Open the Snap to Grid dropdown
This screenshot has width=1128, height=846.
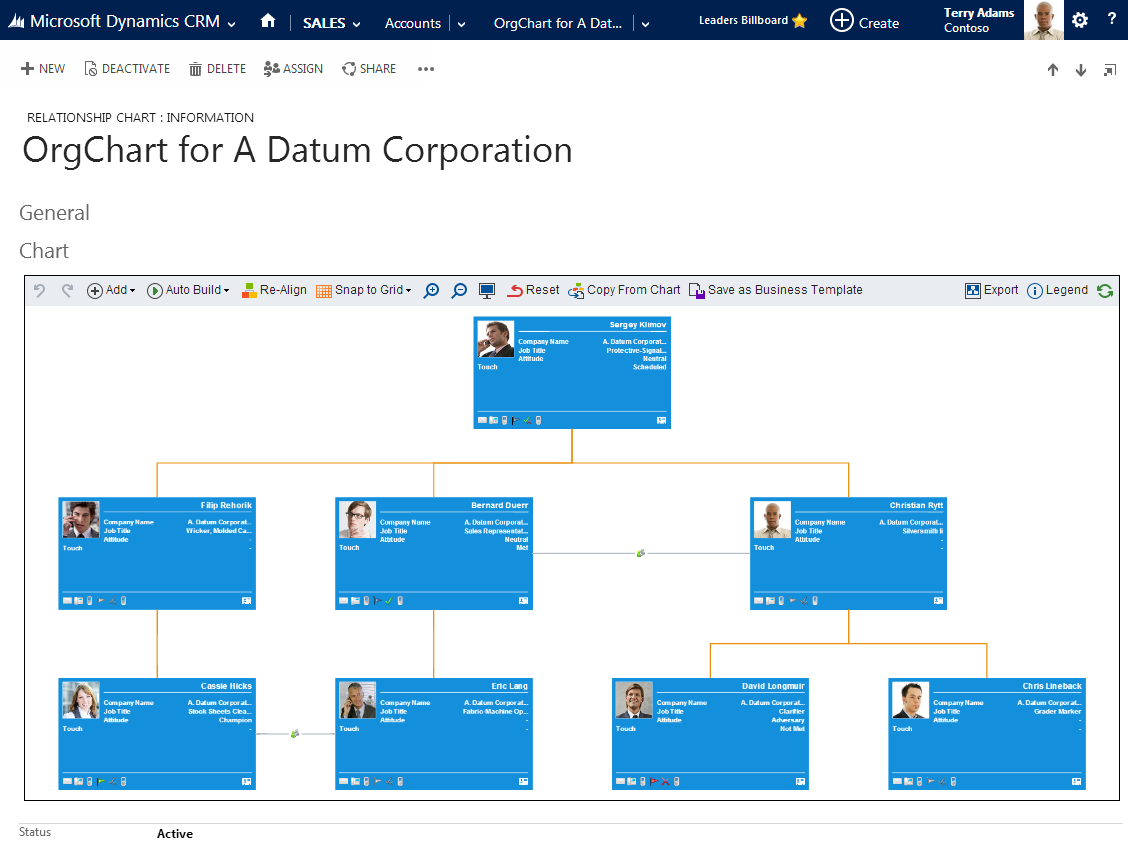364,290
